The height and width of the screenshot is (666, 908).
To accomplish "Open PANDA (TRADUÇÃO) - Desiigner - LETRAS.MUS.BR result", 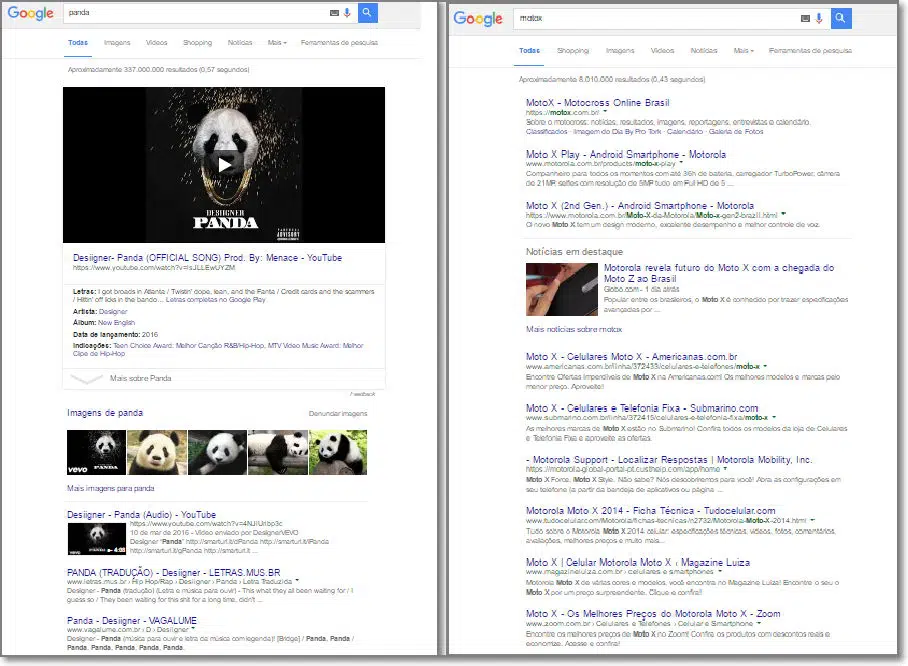I will pos(173,572).
